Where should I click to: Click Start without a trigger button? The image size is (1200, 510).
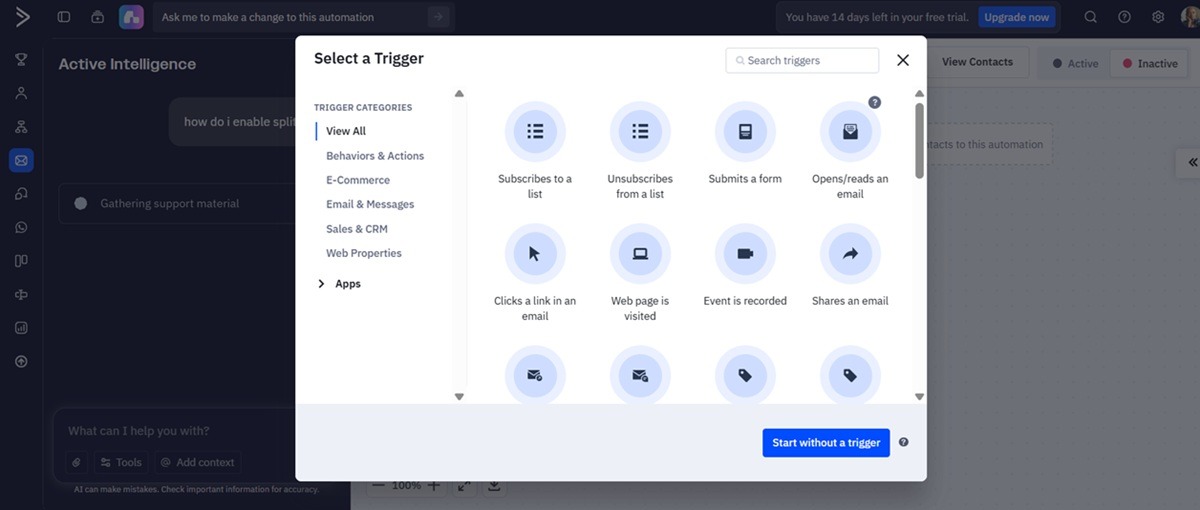[x=826, y=443]
